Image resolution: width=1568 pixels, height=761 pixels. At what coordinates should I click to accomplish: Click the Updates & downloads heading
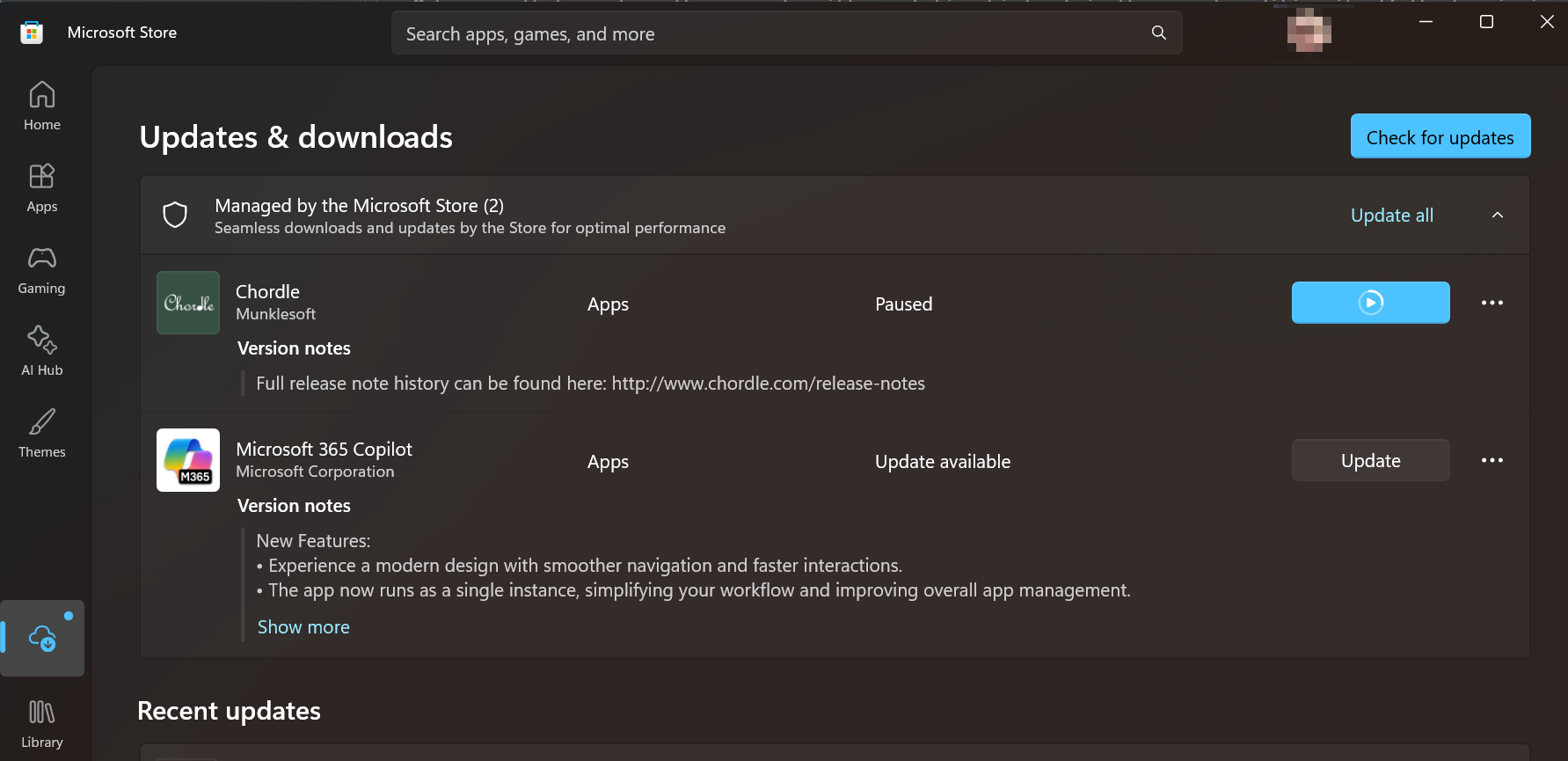296,137
